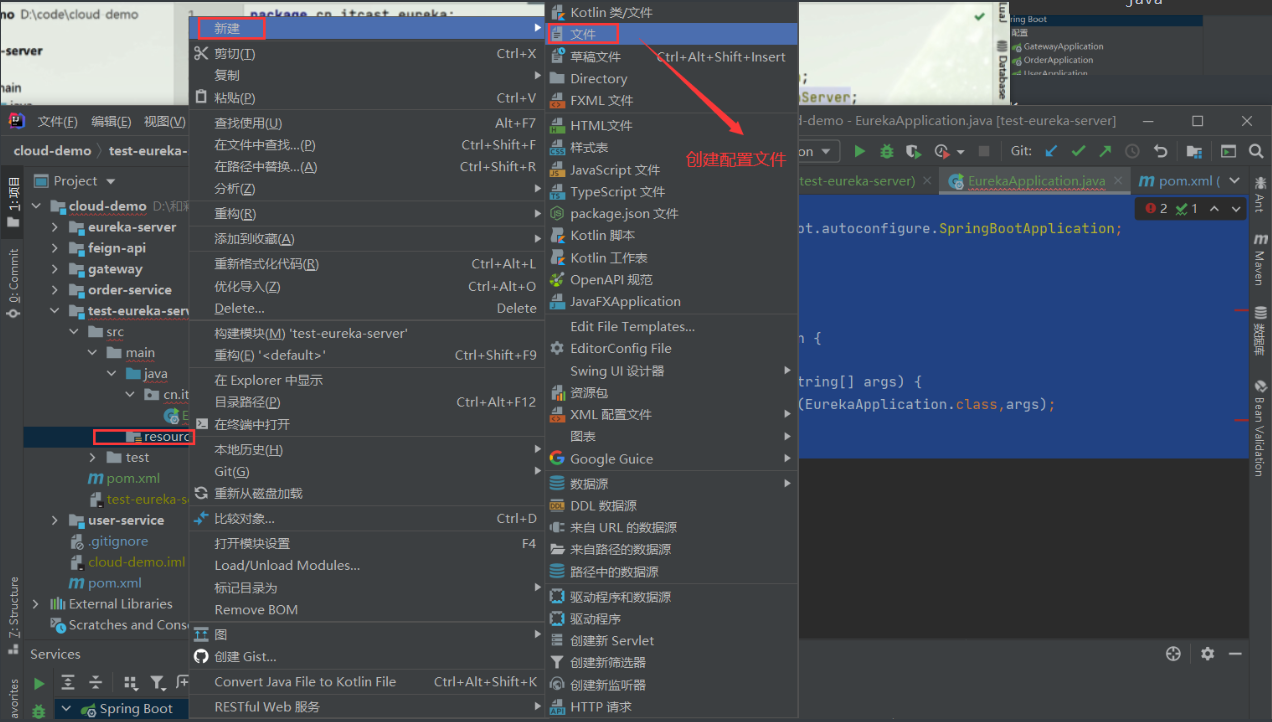Select 创建 Gist... in context menu
Image resolution: width=1272 pixels, height=722 pixels.
366,656
